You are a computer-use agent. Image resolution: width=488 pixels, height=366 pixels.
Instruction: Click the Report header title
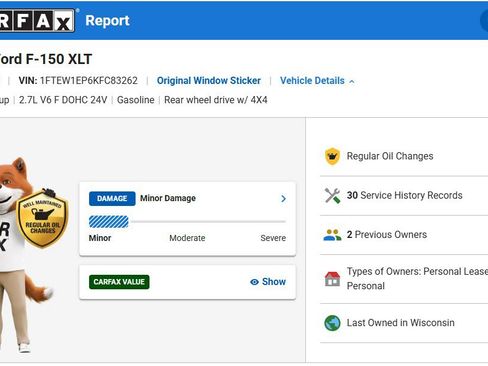107,21
